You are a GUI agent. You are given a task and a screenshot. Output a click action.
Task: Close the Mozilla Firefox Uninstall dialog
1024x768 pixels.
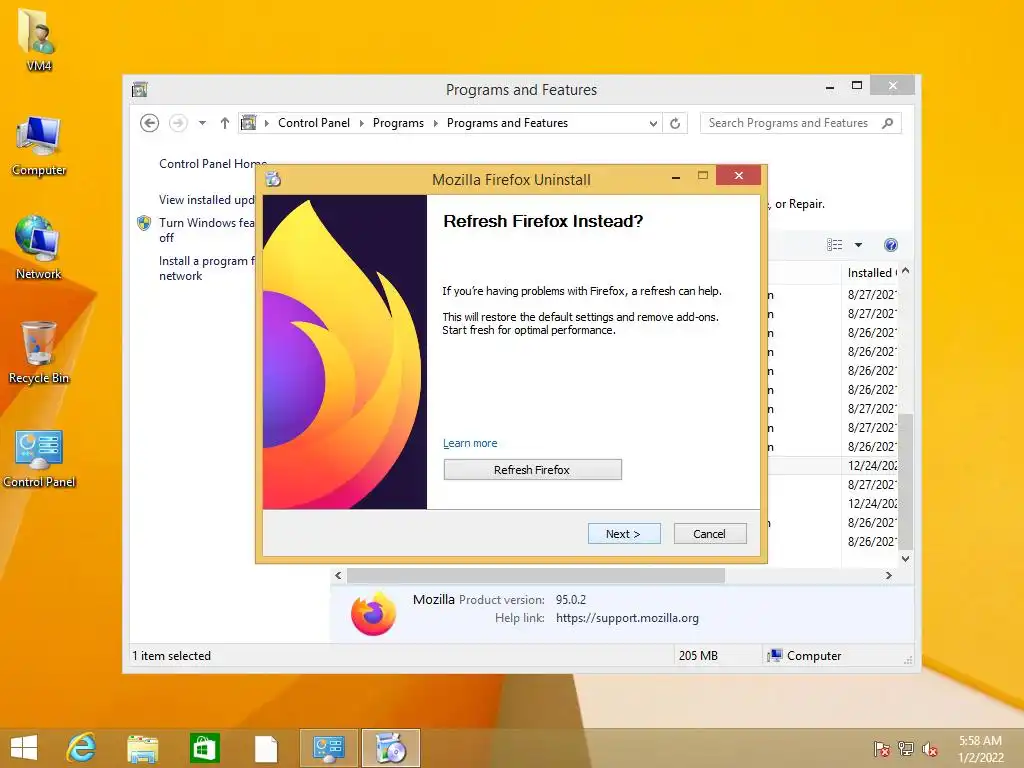coord(738,176)
